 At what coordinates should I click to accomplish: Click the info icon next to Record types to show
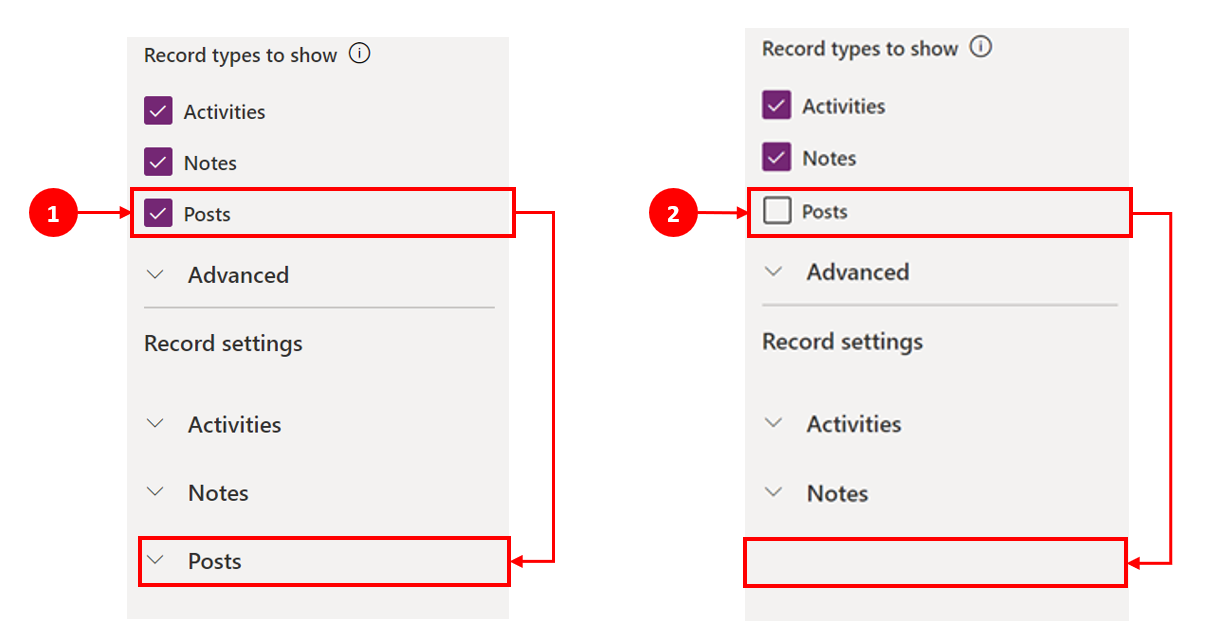coord(359,54)
